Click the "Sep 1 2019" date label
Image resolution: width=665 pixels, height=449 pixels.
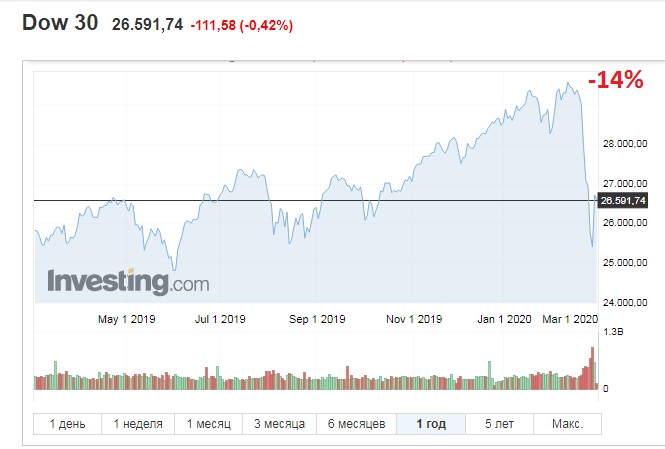pyautogui.click(x=318, y=319)
